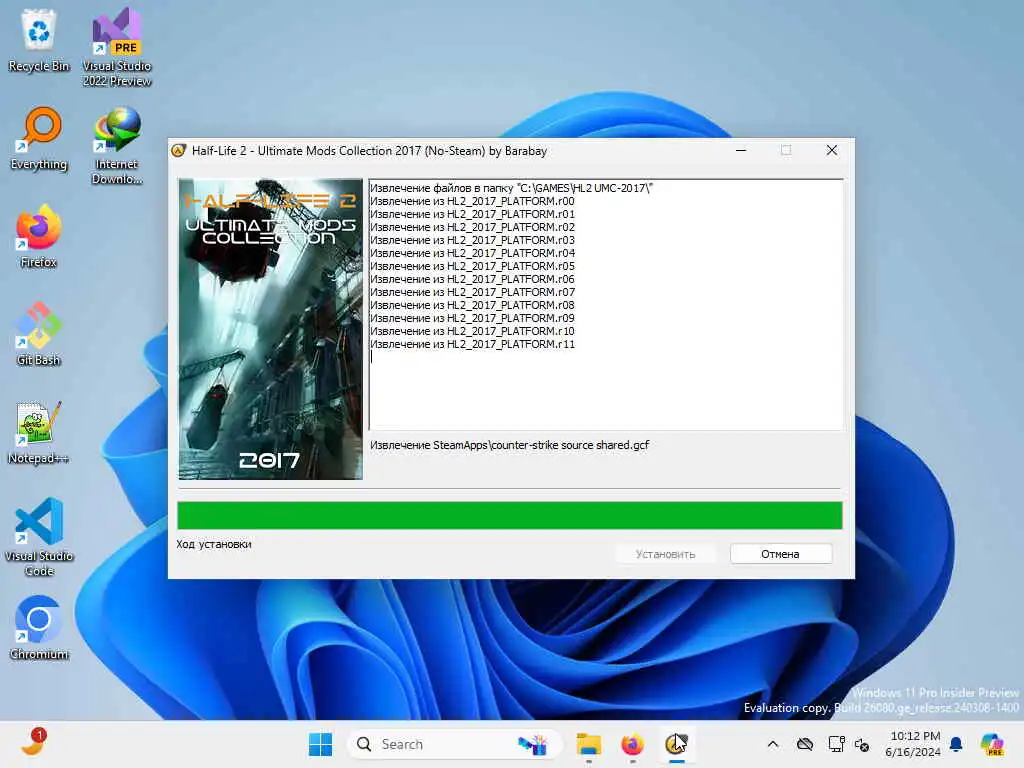Open the Chromium desktop shortcut
Screen dimensions: 1024x768
point(39,628)
